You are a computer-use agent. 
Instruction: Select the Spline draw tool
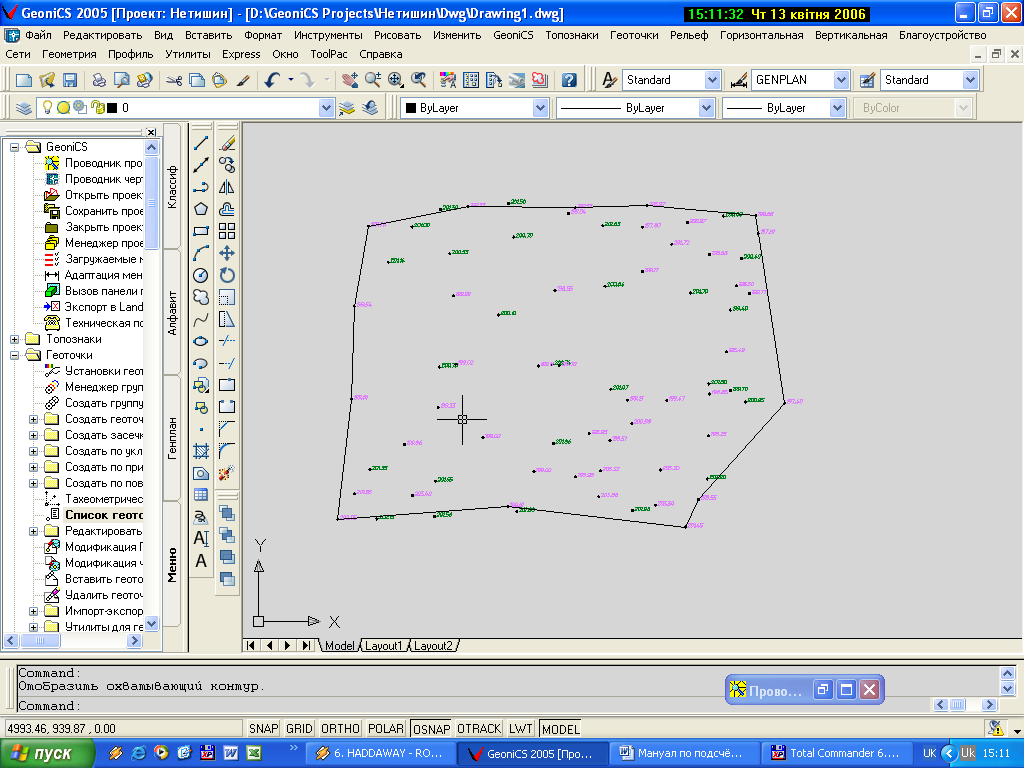pos(201,319)
